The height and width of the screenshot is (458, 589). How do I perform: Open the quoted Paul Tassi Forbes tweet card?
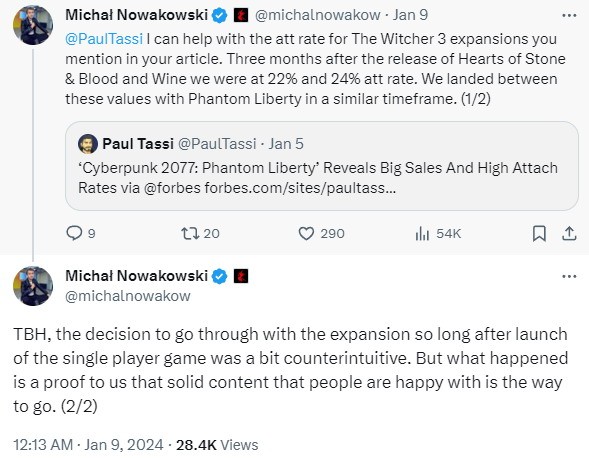click(x=322, y=166)
